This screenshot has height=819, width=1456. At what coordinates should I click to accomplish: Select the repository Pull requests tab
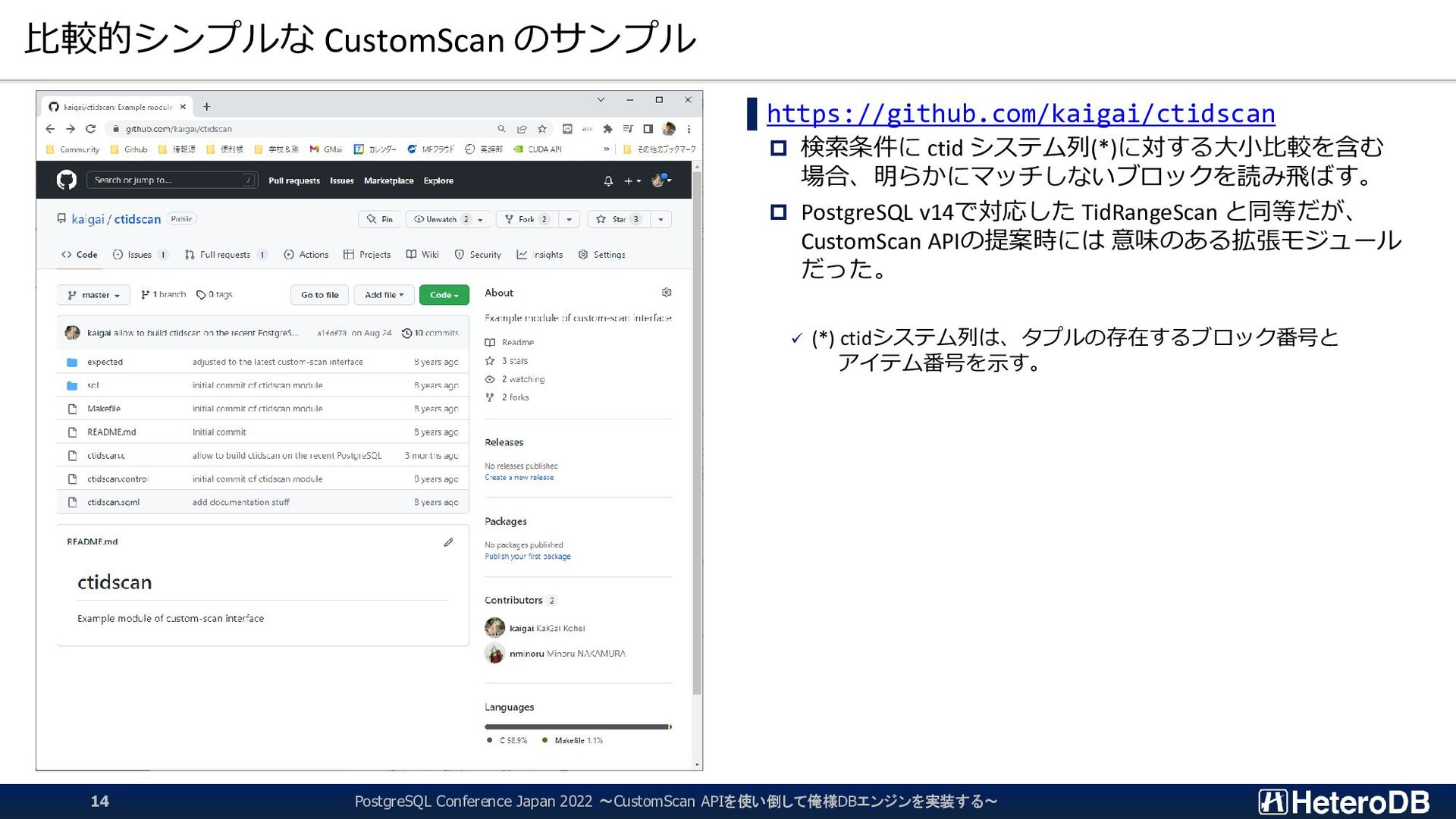click(x=225, y=255)
